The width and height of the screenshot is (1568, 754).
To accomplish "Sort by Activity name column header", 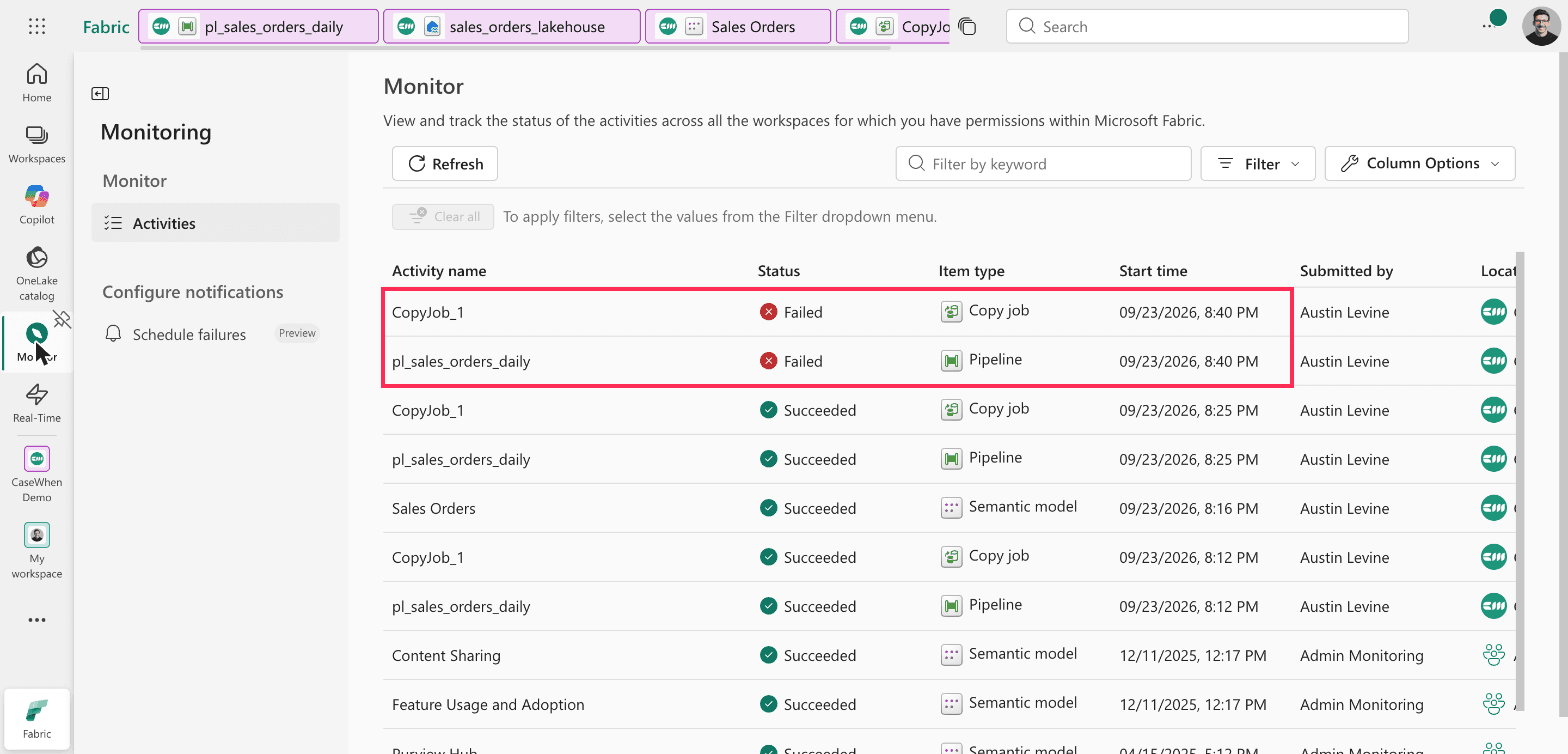I will (439, 271).
